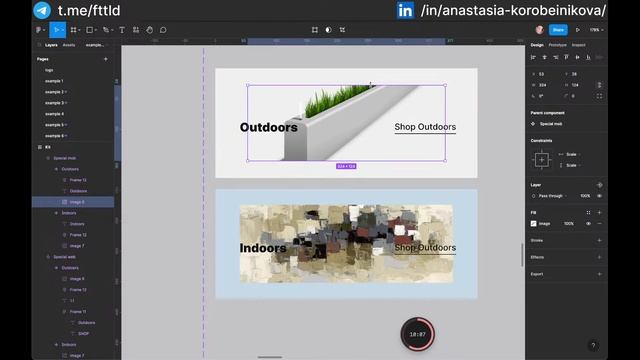Select the Hand tool
The height and width of the screenshot is (360, 640).
[149, 30]
